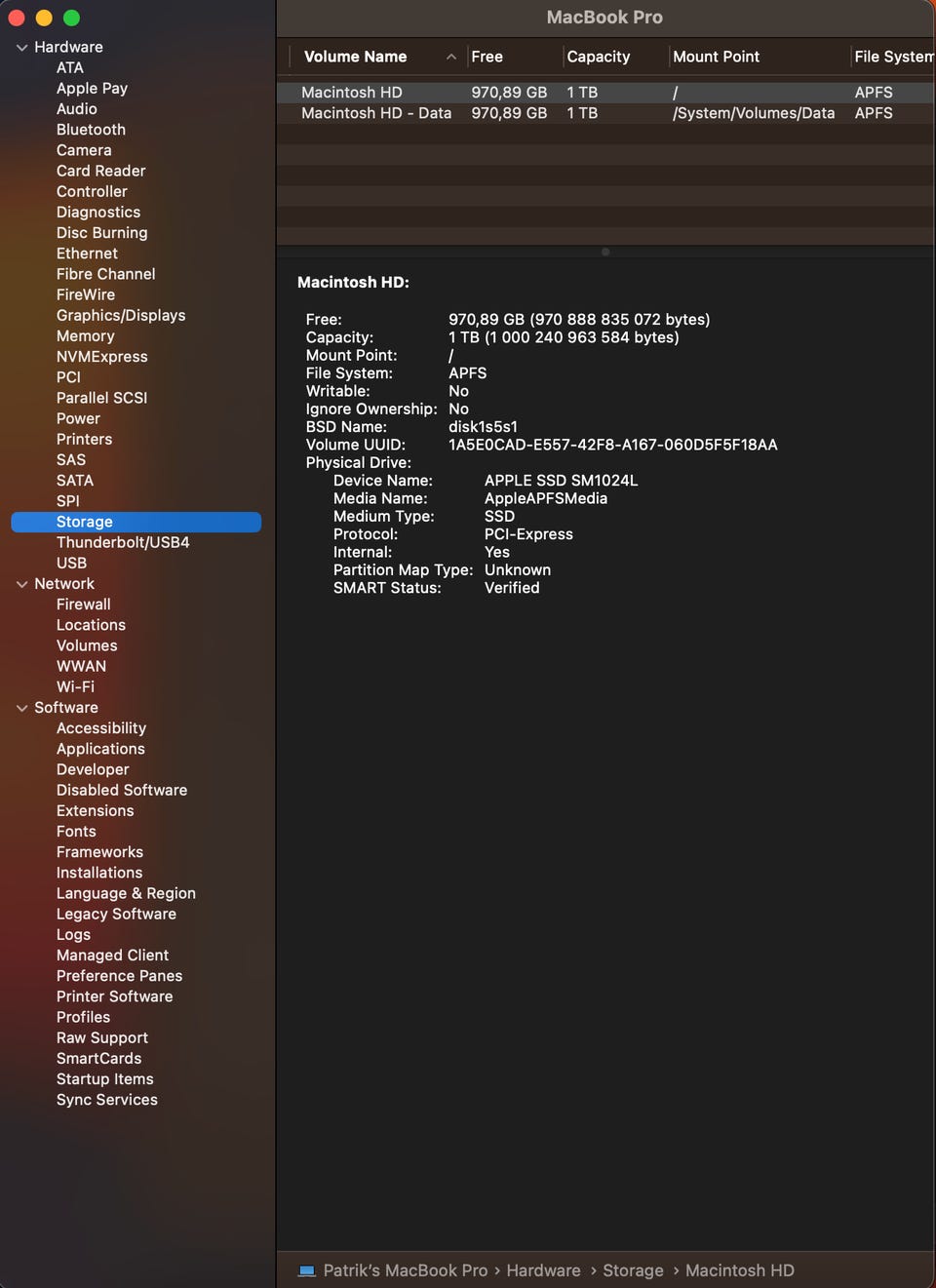Select the Macintosh HD volume row
This screenshot has height=1288, width=936.
605,93
